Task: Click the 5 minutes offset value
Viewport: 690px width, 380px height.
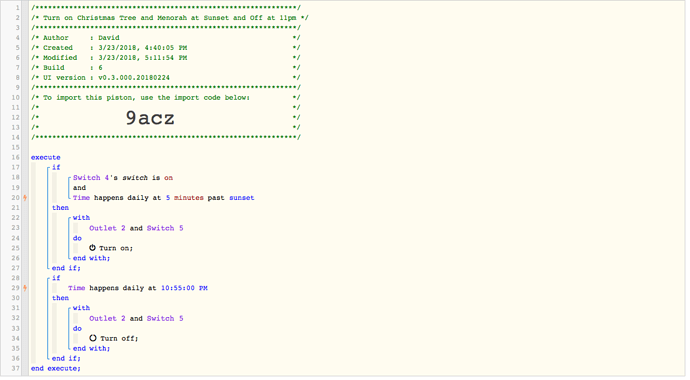Action: point(184,198)
